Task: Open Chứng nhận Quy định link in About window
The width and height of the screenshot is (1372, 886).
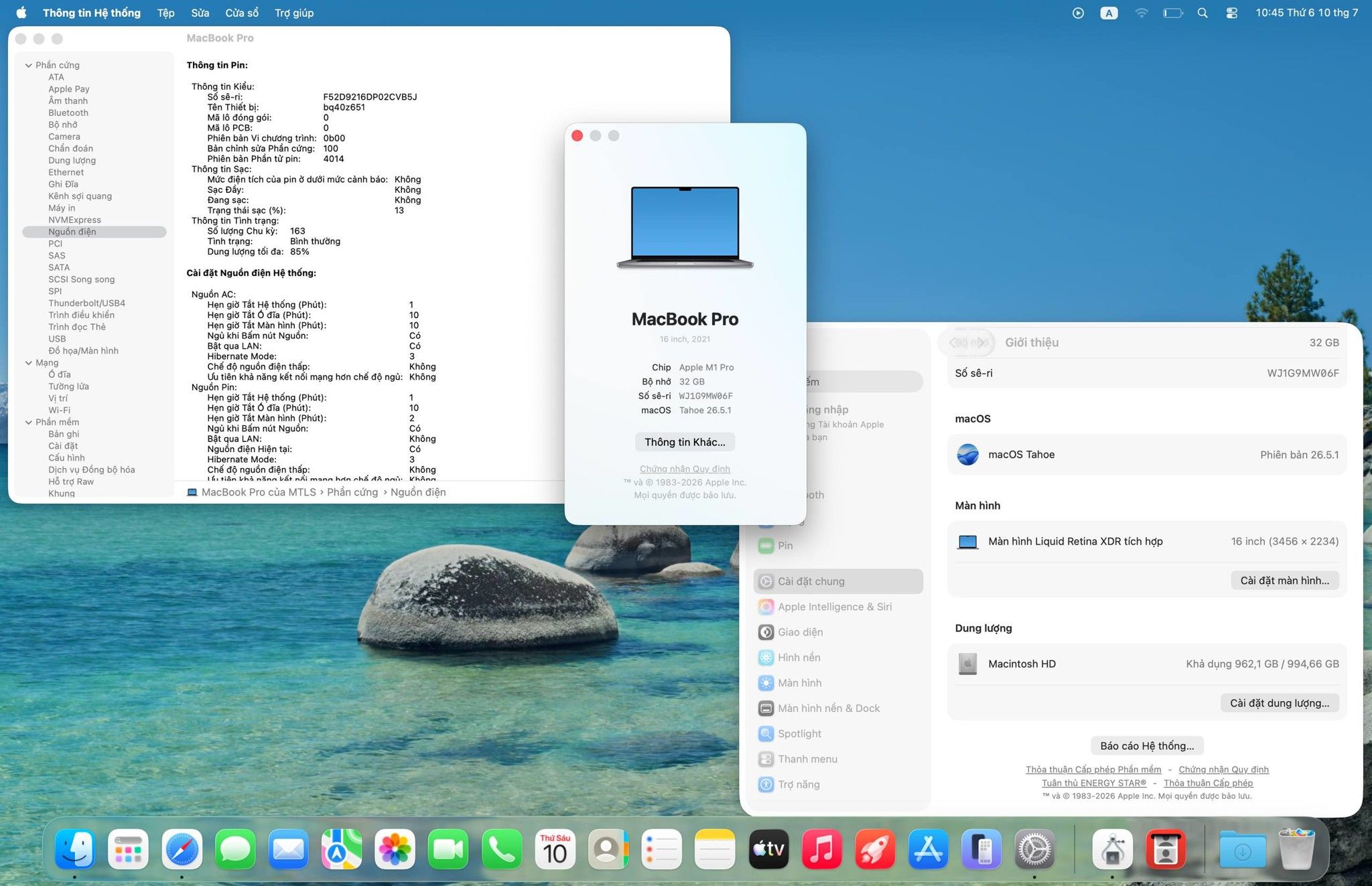Action: (685, 469)
